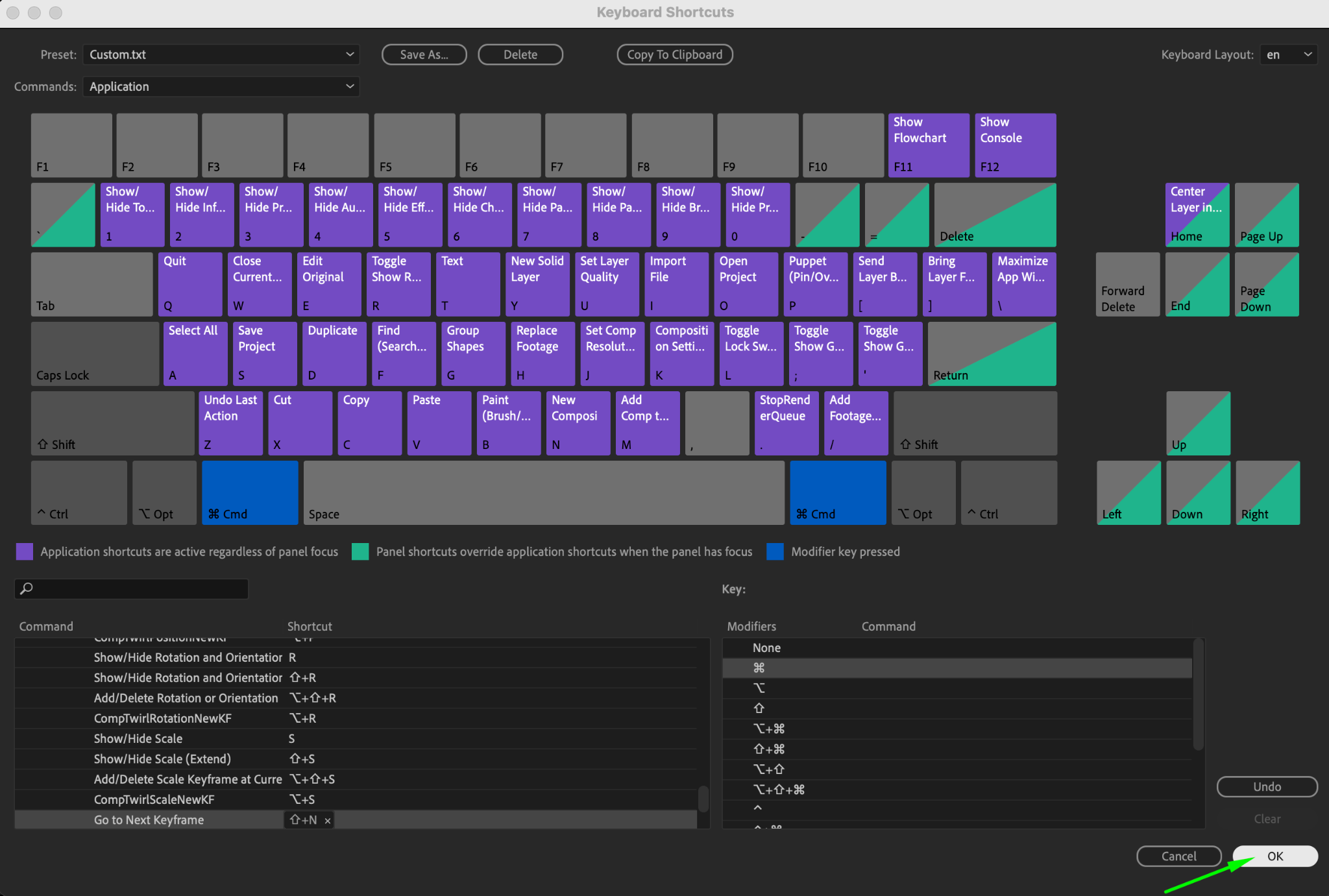The height and width of the screenshot is (896, 1329).
Task: Click the Show Console F12 key
Action: (x=1015, y=145)
